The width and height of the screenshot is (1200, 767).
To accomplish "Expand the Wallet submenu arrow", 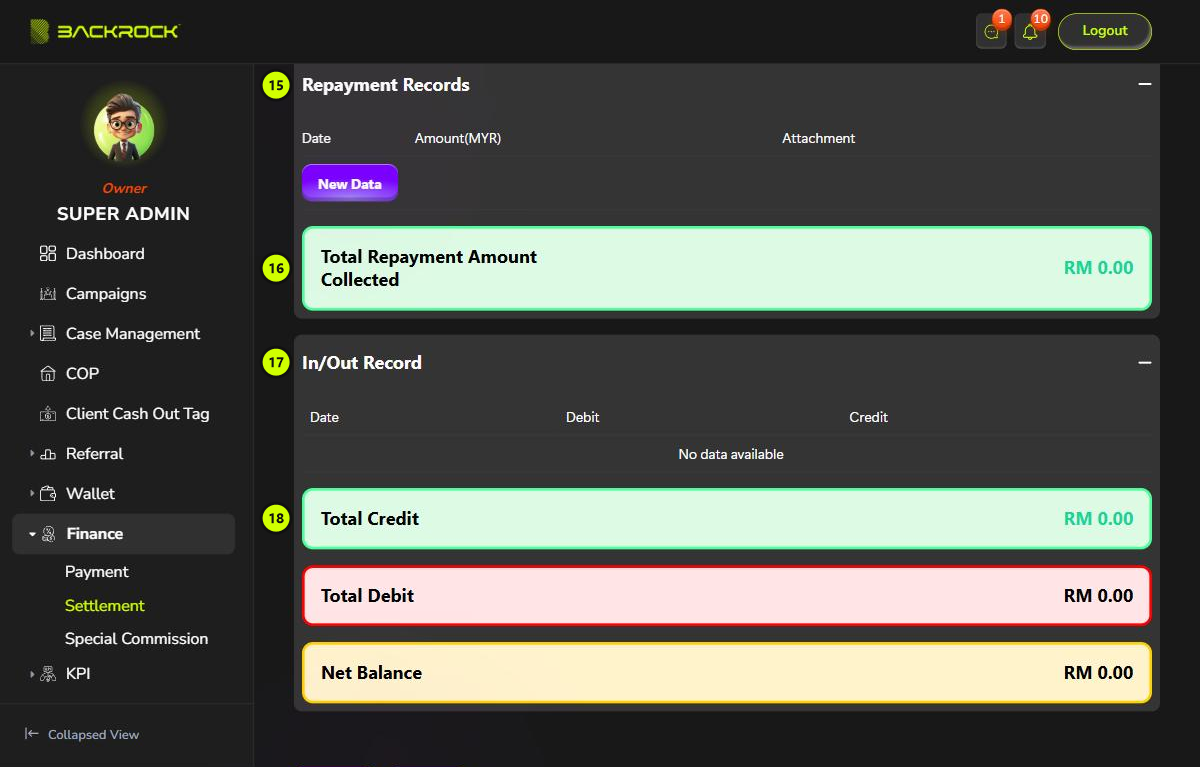I will pyautogui.click(x=32, y=494).
